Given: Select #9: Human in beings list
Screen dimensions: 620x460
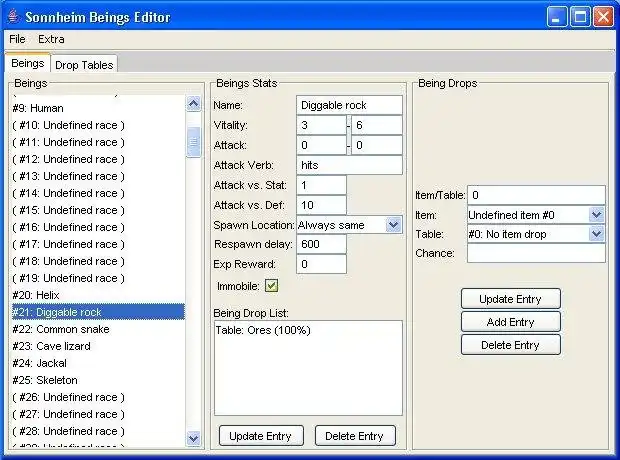Looking at the screenshot, I should [98, 108].
